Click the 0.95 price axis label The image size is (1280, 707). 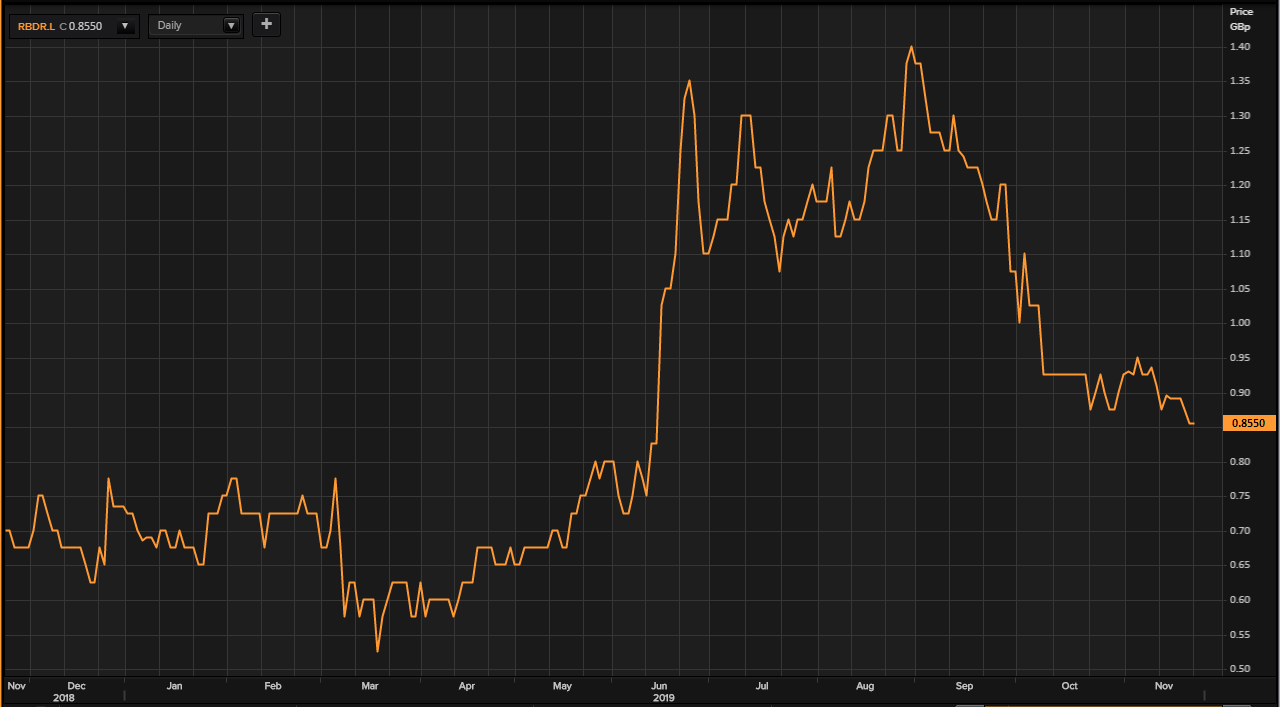(x=1241, y=358)
